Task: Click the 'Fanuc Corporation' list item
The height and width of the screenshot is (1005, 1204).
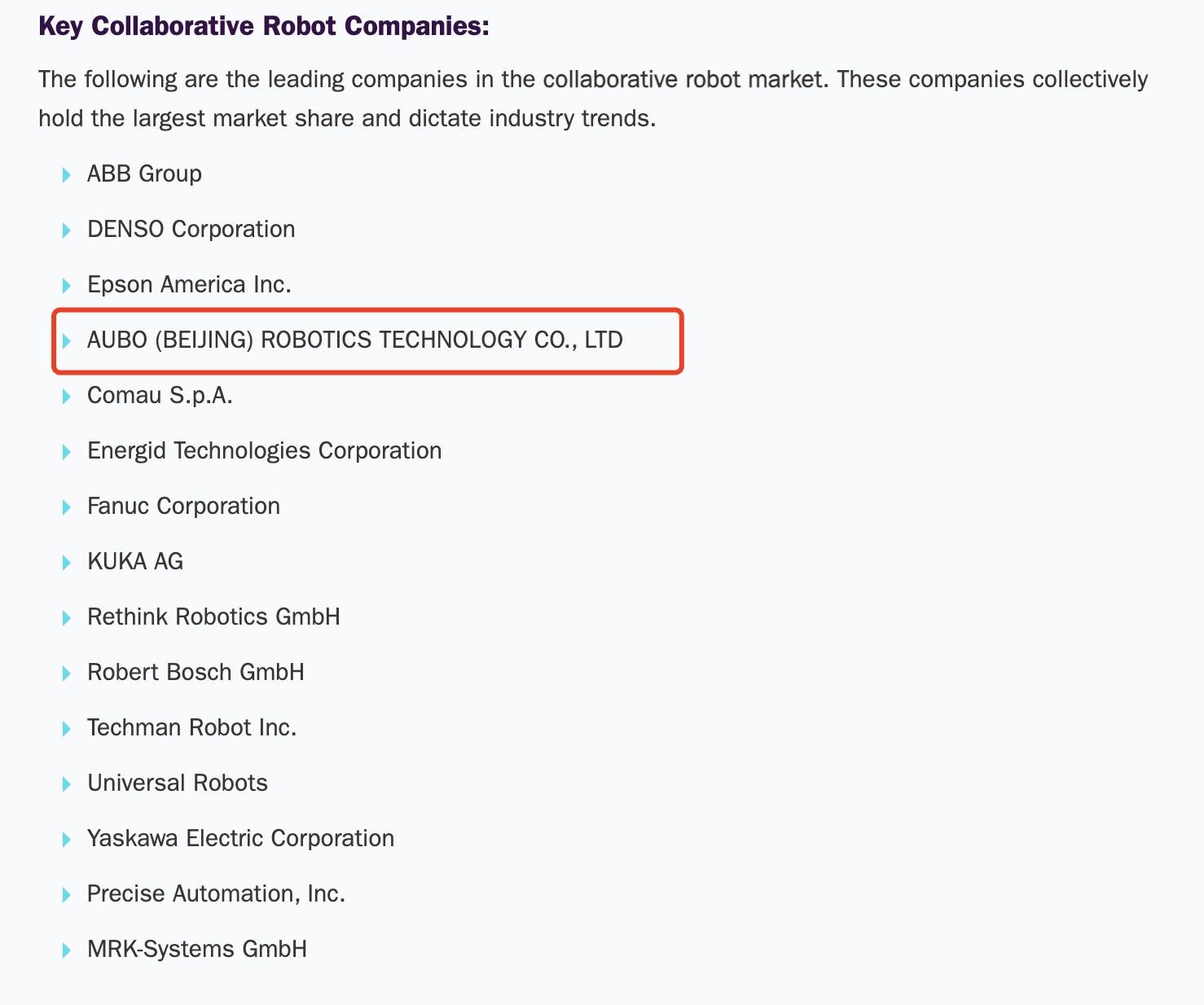Action: click(183, 507)
